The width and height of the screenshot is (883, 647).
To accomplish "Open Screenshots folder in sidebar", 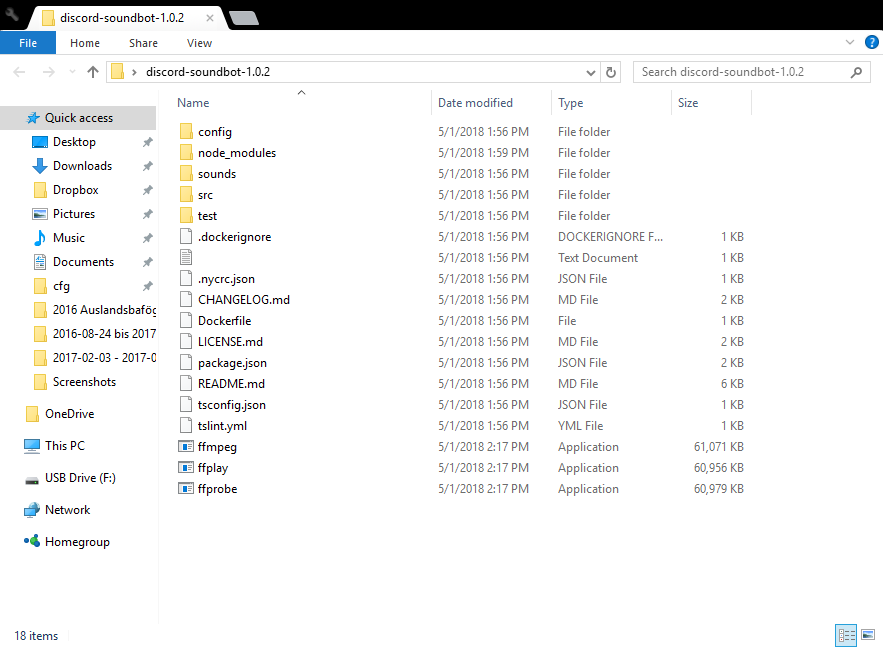I will (84, 382).
